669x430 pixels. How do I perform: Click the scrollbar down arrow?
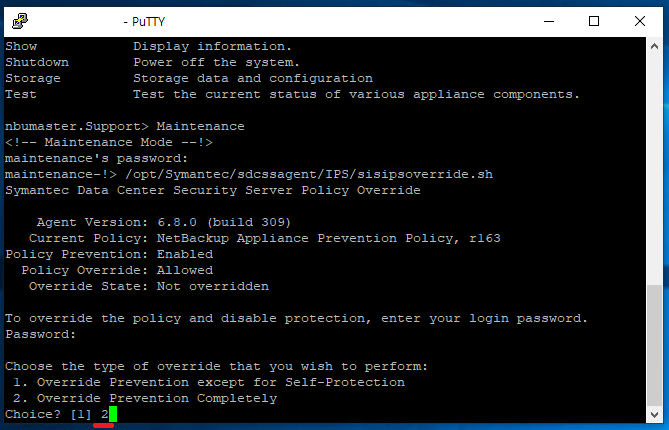pyautogui.click(x=654, y=414)
